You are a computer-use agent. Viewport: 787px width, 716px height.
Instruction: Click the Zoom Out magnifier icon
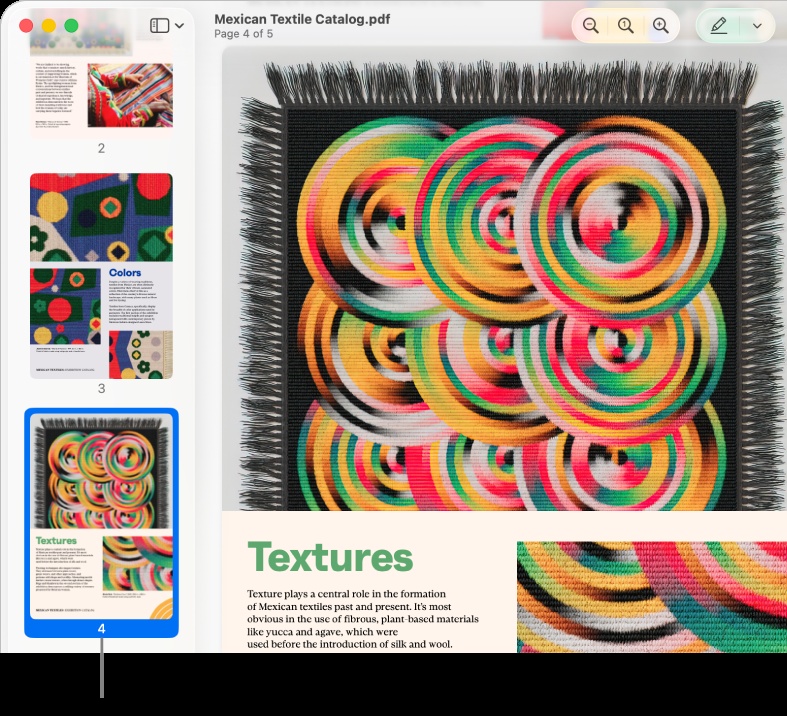[x=590, y=26]
